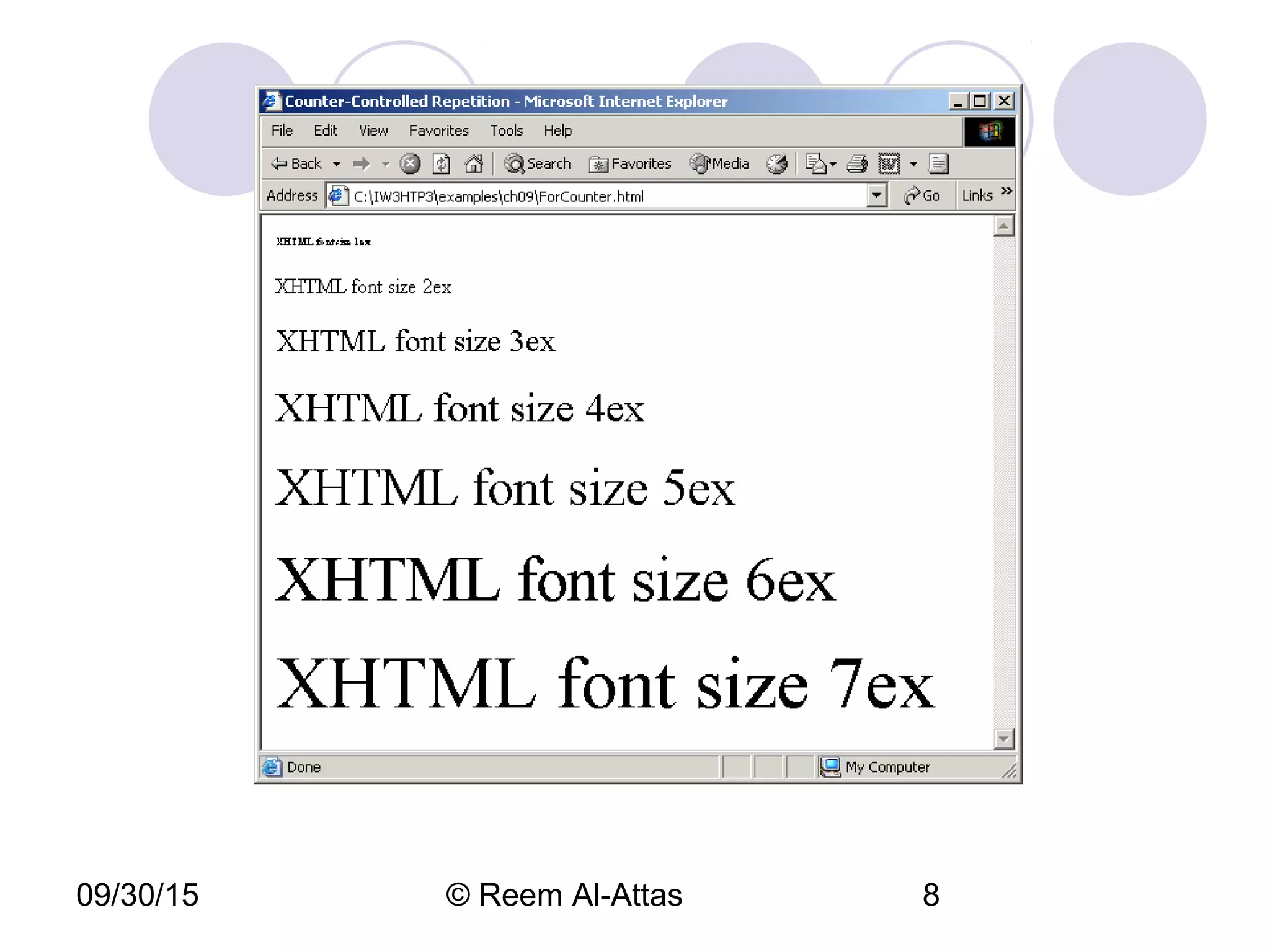
Task: Expand the Links chevron
Action: (1006, 191)
